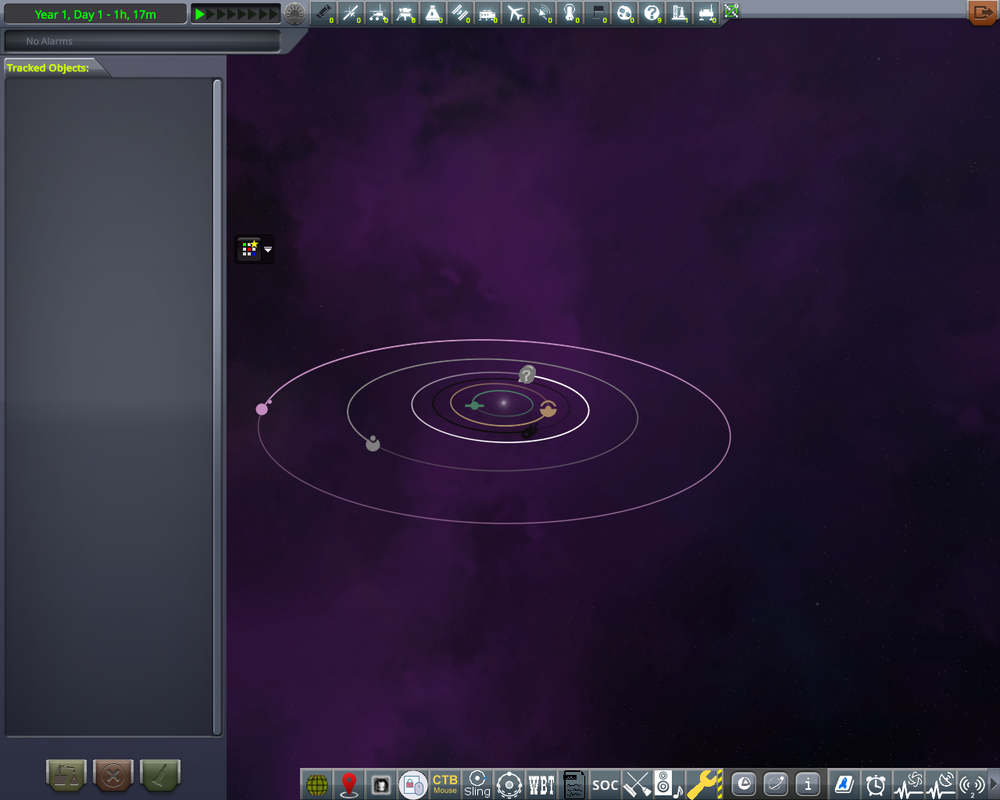Click the tracked objects list scrollbar

tap(217, 407)
